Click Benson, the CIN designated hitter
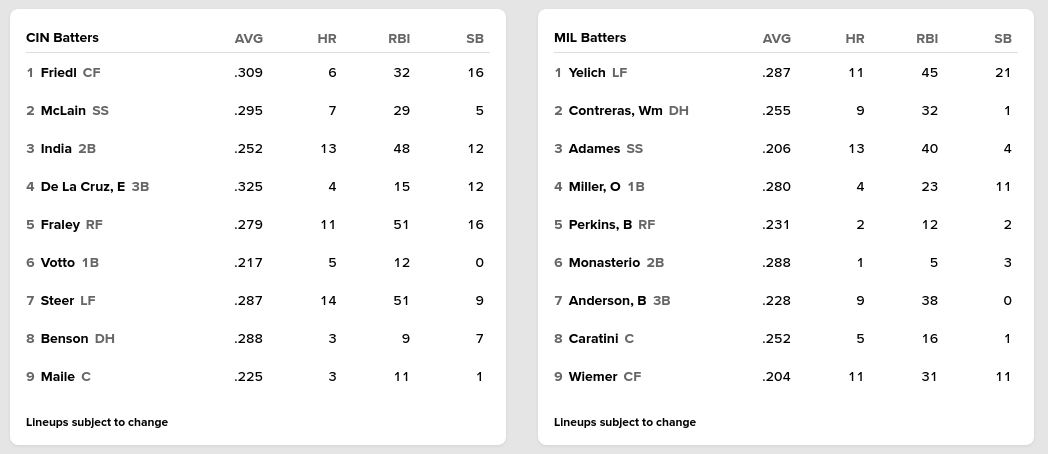The image size is (1048, 454). pyautogui.click(x=65, y=339)
